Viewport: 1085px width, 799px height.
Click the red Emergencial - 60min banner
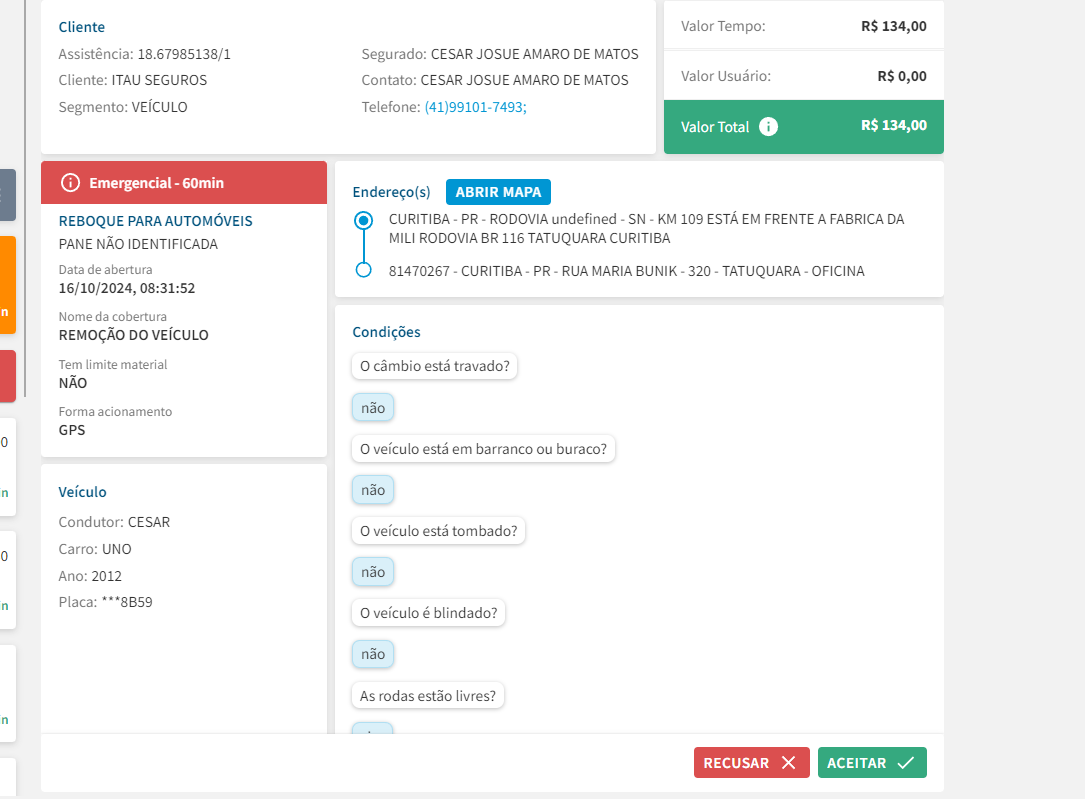point(184,183)
